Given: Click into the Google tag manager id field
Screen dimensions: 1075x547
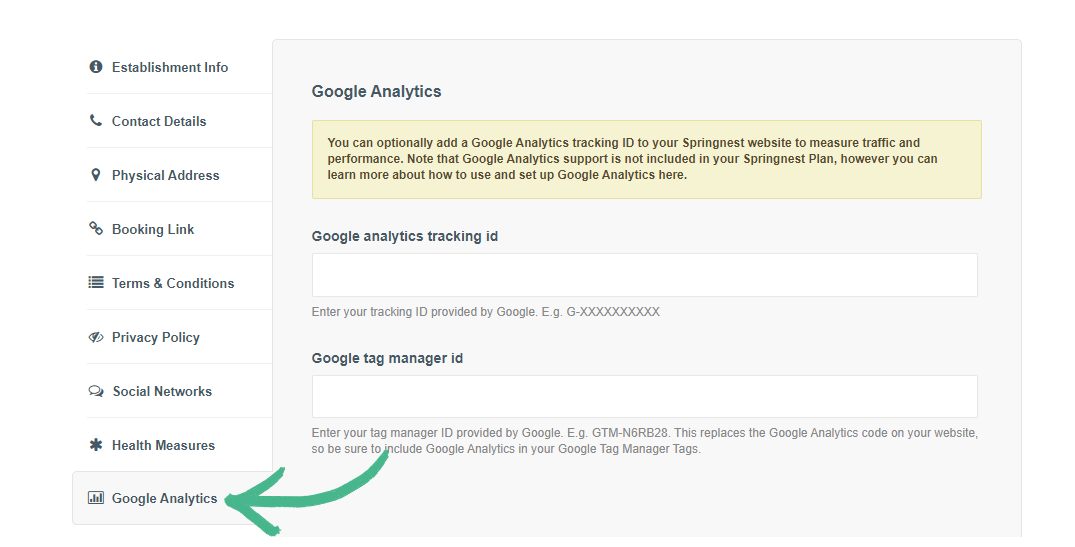Looking at the screenshot, I should (x=644, y=396).
